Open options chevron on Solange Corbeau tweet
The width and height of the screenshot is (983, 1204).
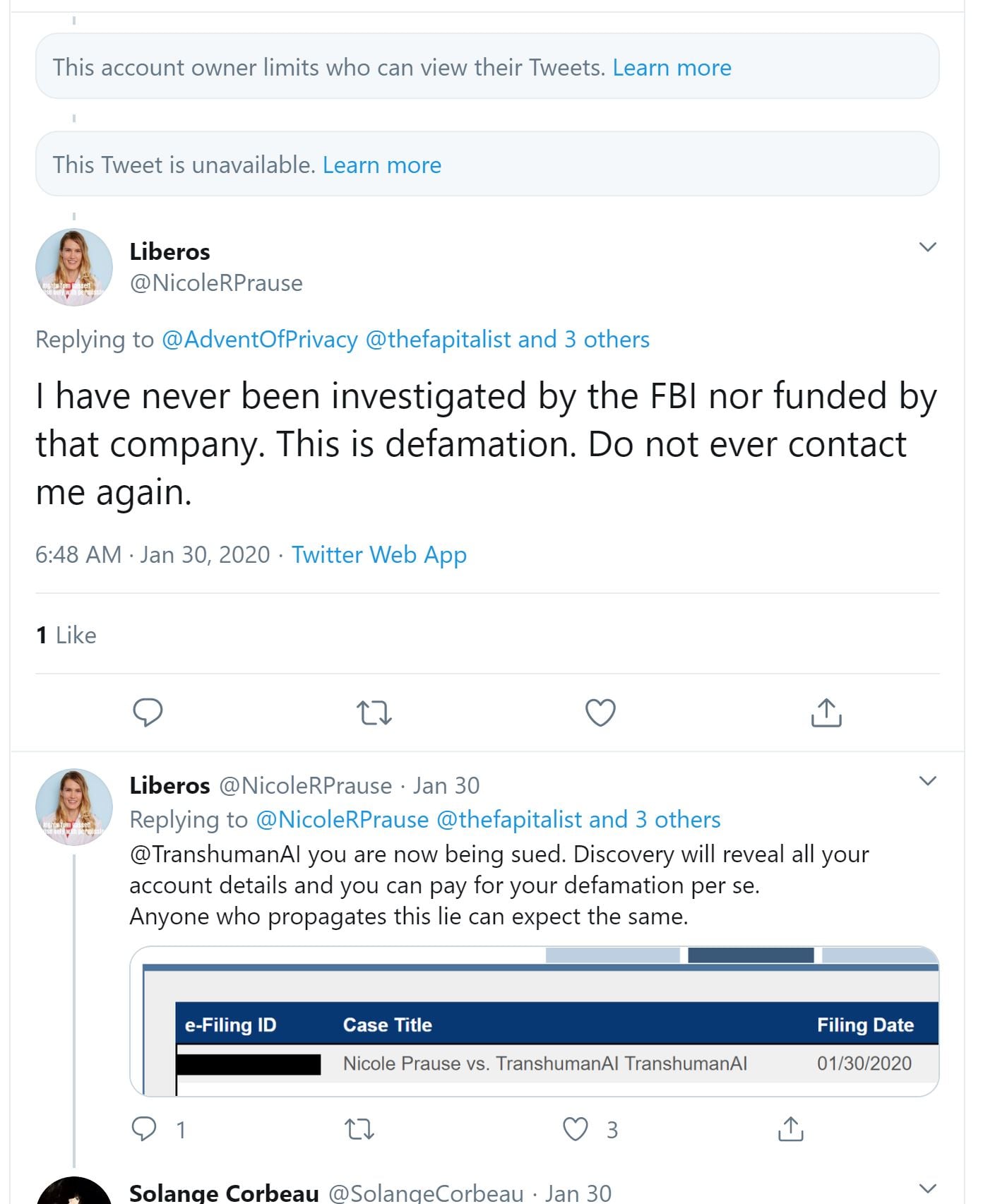click(x=927, y=1188)
